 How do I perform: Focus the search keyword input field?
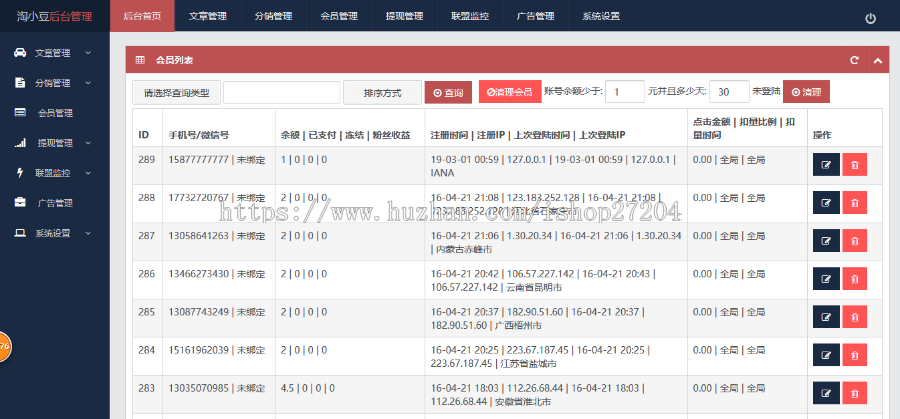[282, 92]
